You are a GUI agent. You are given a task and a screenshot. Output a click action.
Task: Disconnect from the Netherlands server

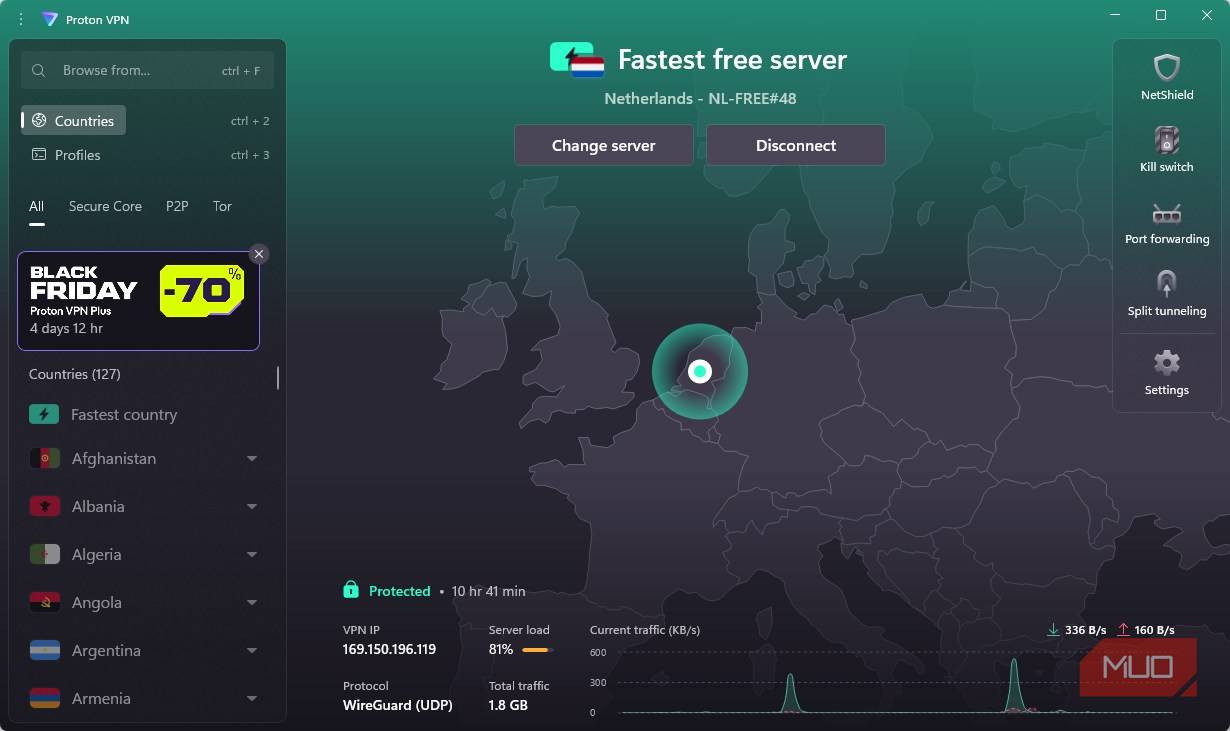[795, 144]
